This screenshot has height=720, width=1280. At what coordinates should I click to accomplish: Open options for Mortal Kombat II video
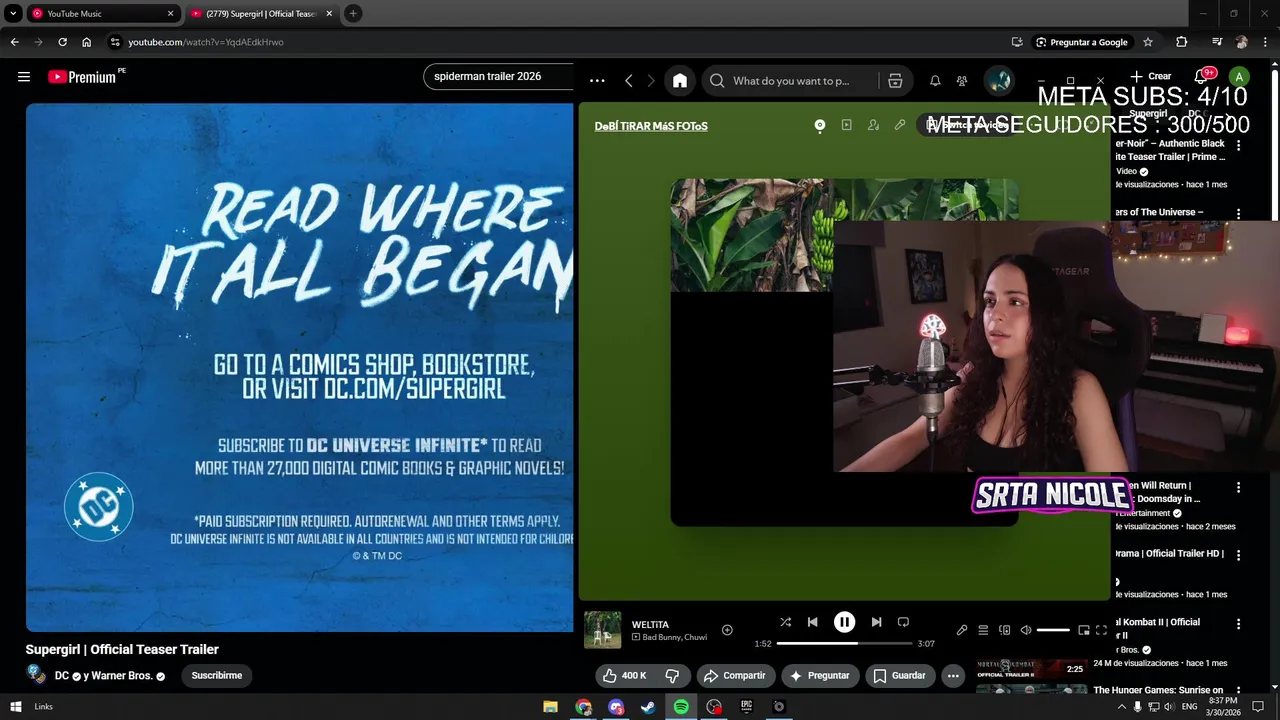click(1238, 624)
